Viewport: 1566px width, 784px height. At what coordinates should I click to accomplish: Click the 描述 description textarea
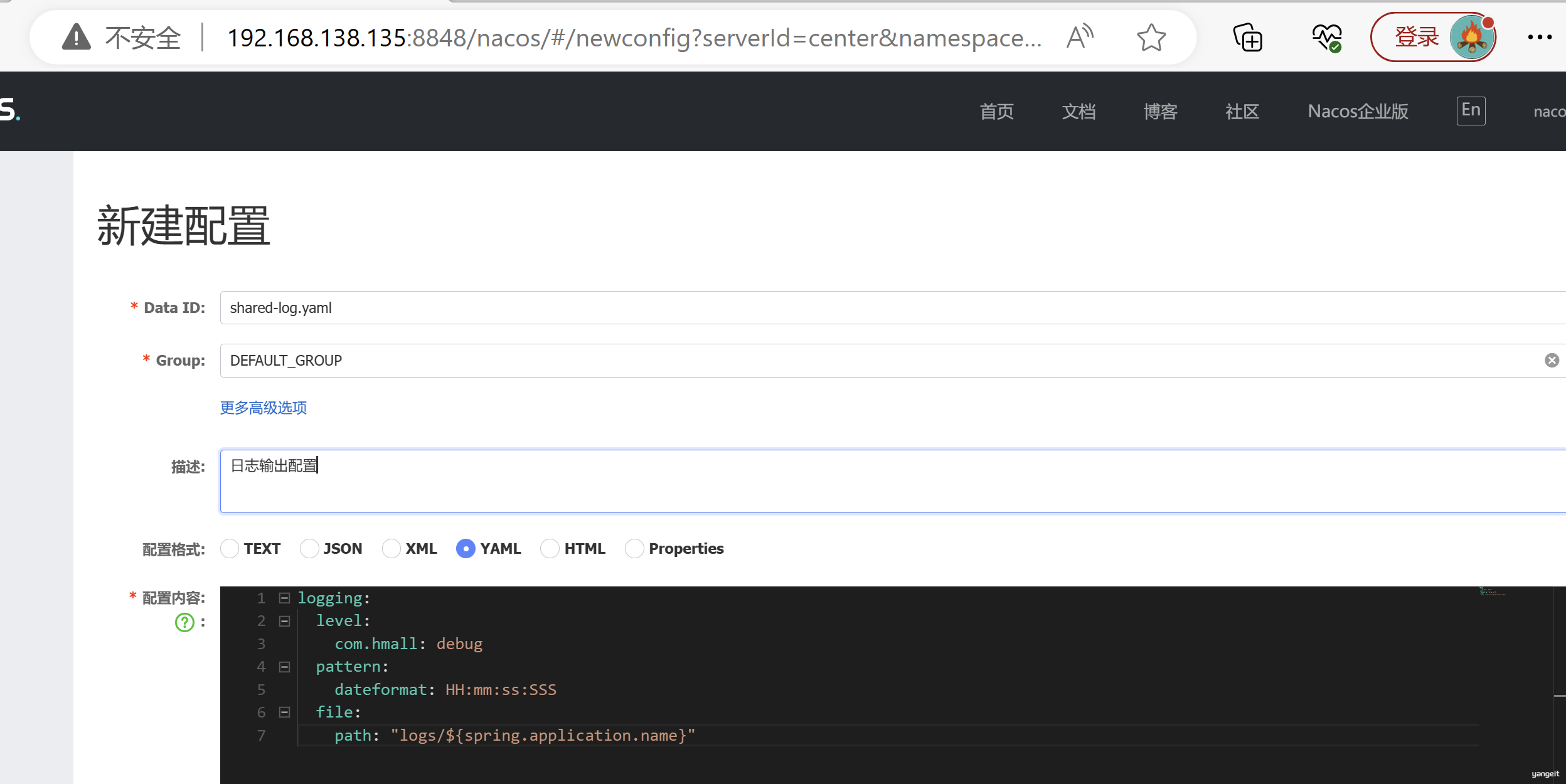892,481
